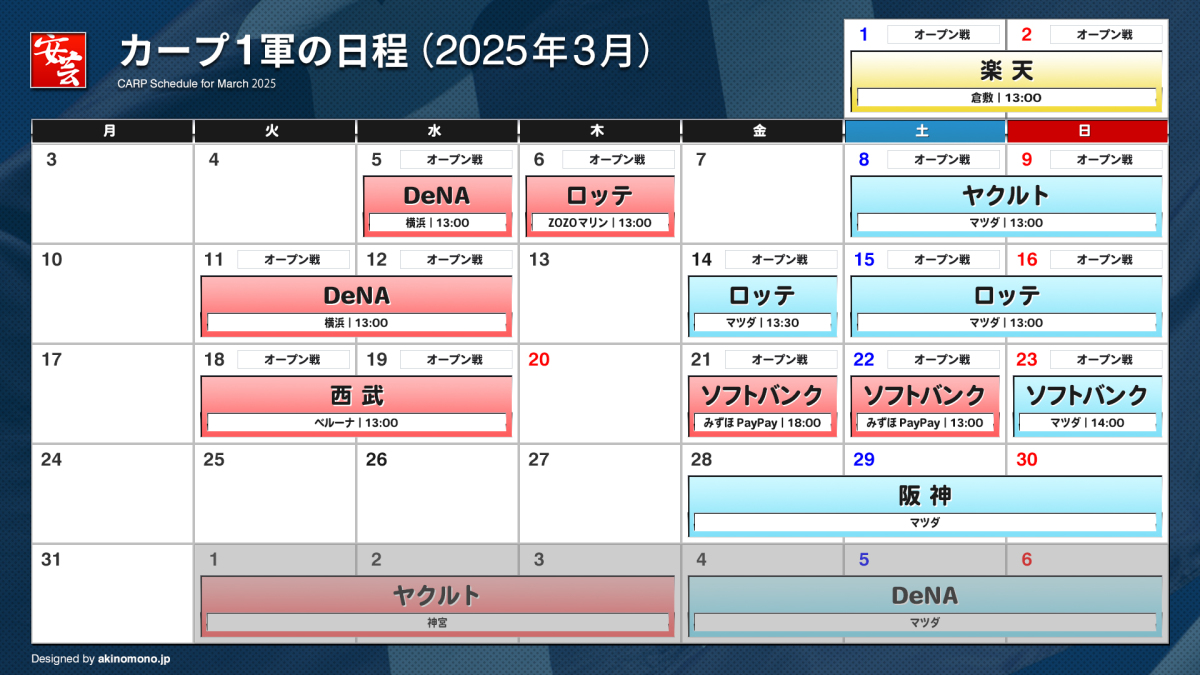Open the ヤクルト card spanning March 8-9
This screenshot has height=675, width=1200.
1006,206
